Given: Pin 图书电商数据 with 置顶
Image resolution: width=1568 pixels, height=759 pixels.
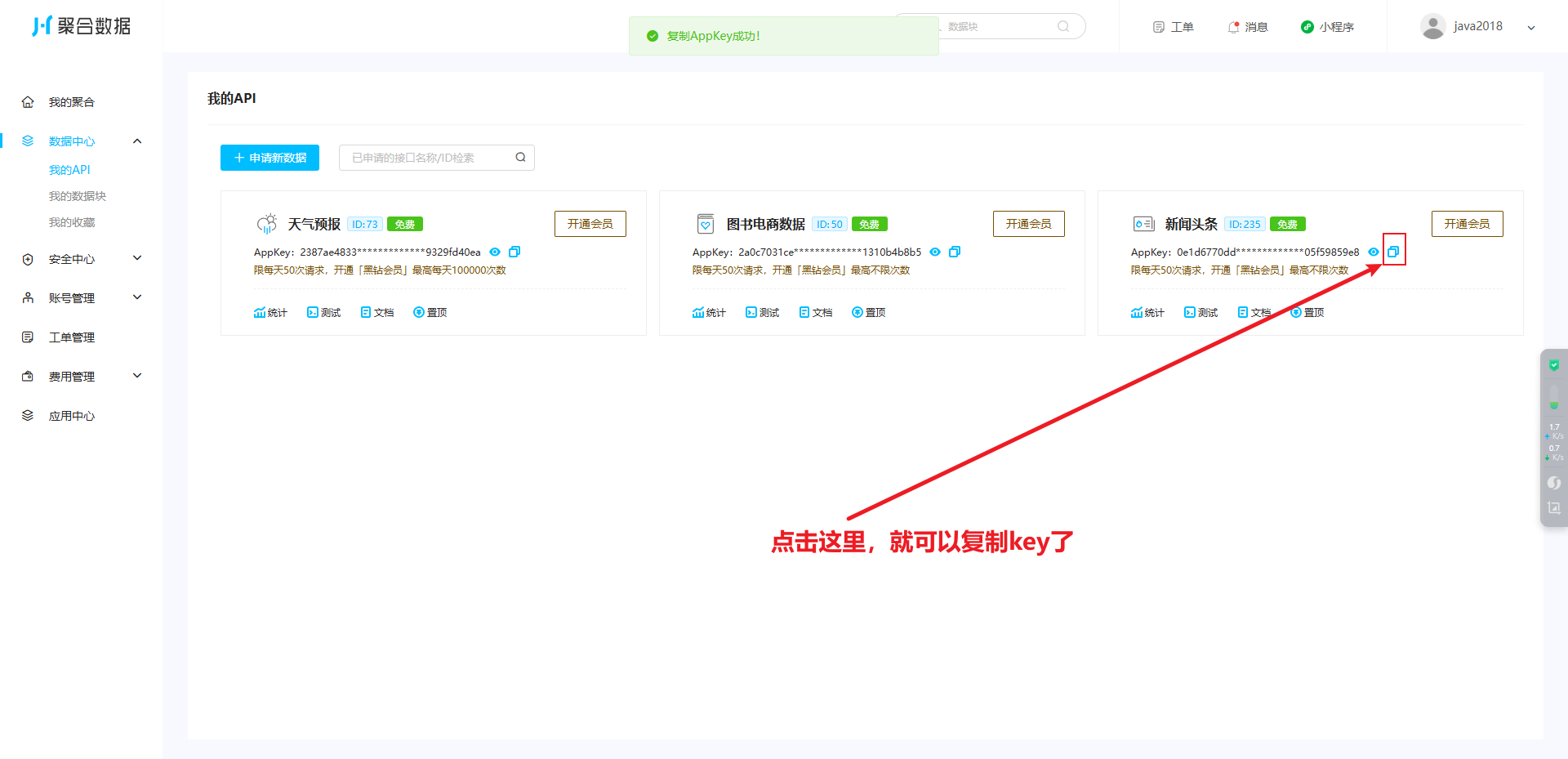Looking at the screenshot, I should pyautogui.click(x=869, y=313).
